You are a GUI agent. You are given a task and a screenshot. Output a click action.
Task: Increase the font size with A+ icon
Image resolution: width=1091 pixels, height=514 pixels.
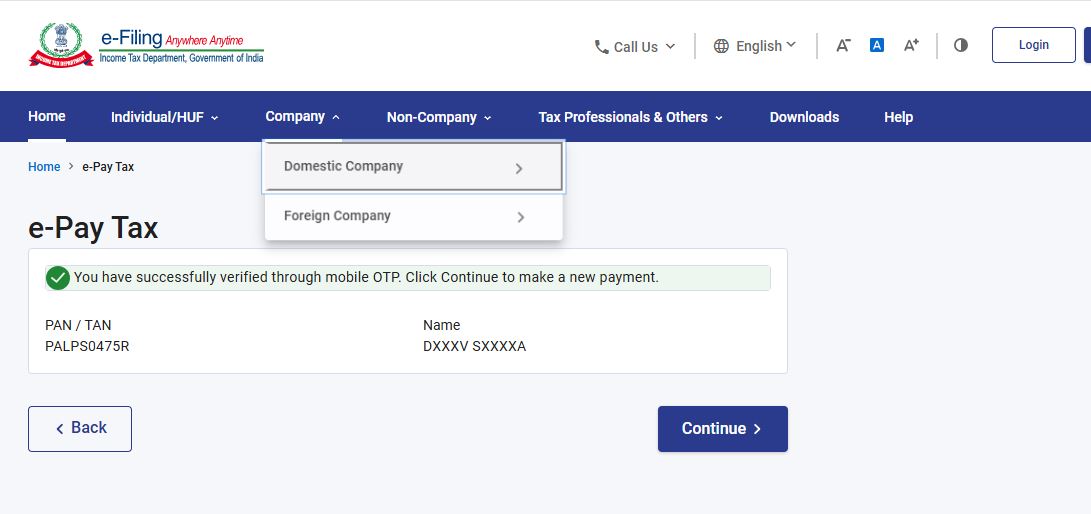click(911, 45)
